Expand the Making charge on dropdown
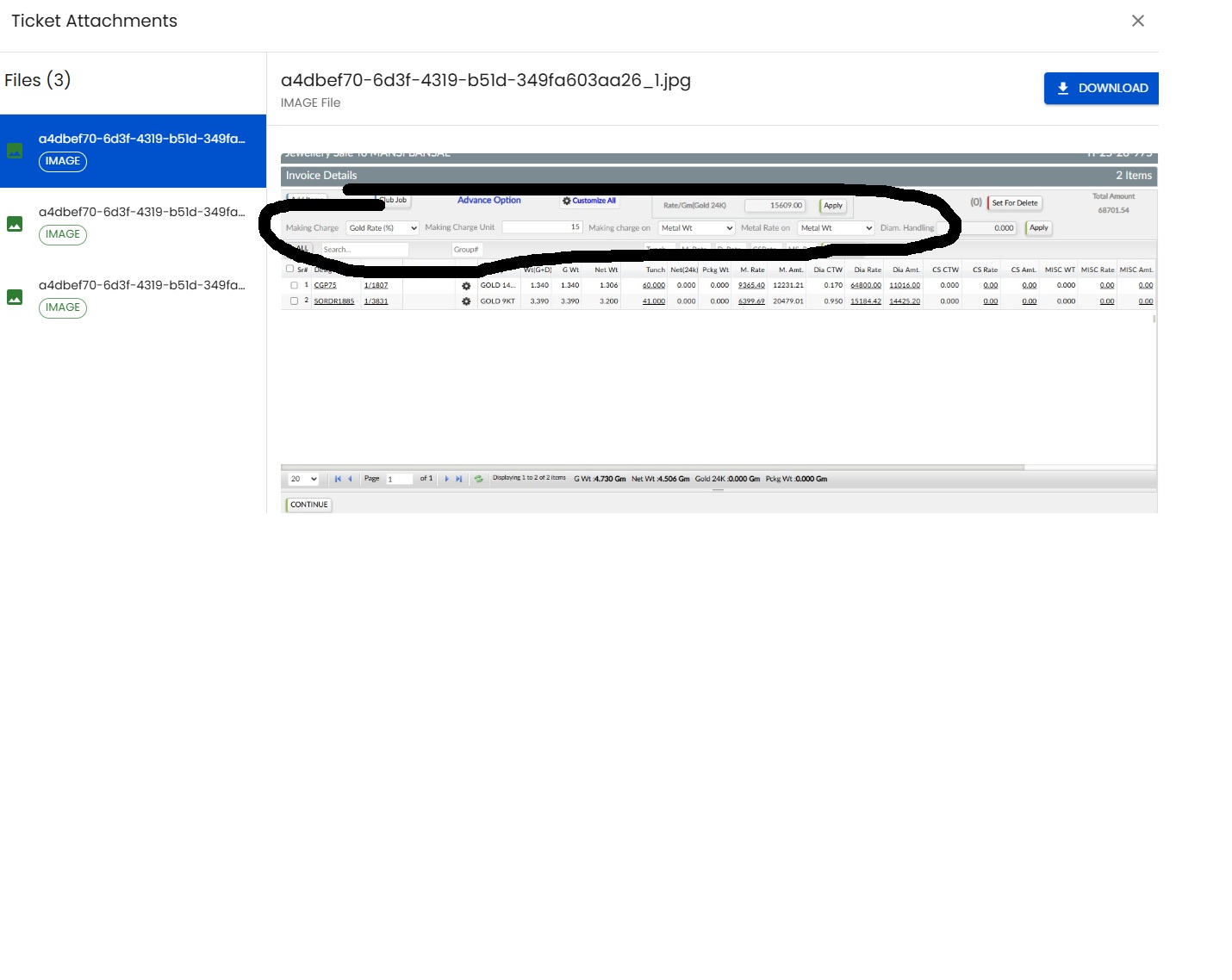 (696, 228)
